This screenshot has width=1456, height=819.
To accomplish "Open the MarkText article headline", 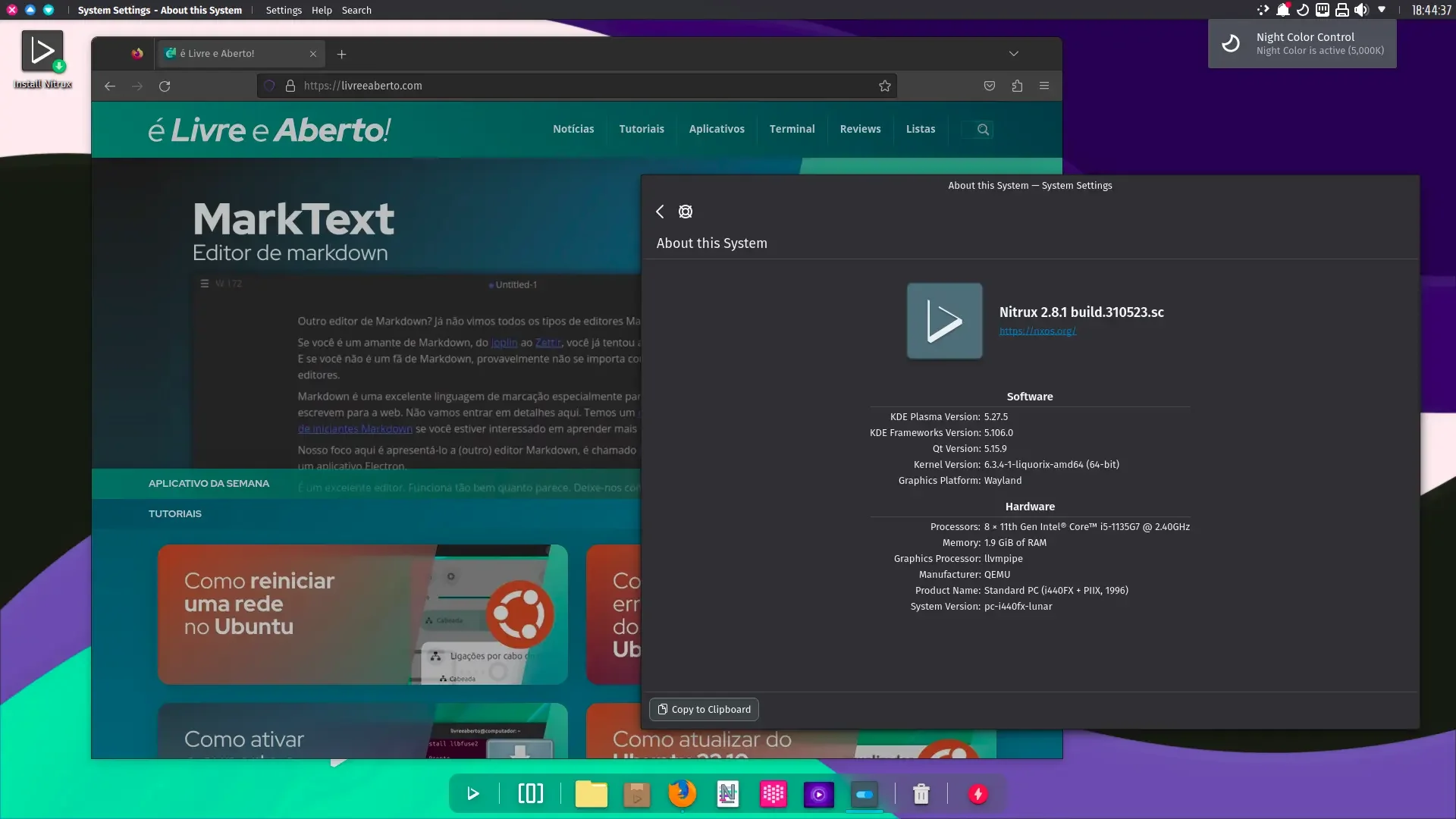I will (x=293, y=218).
